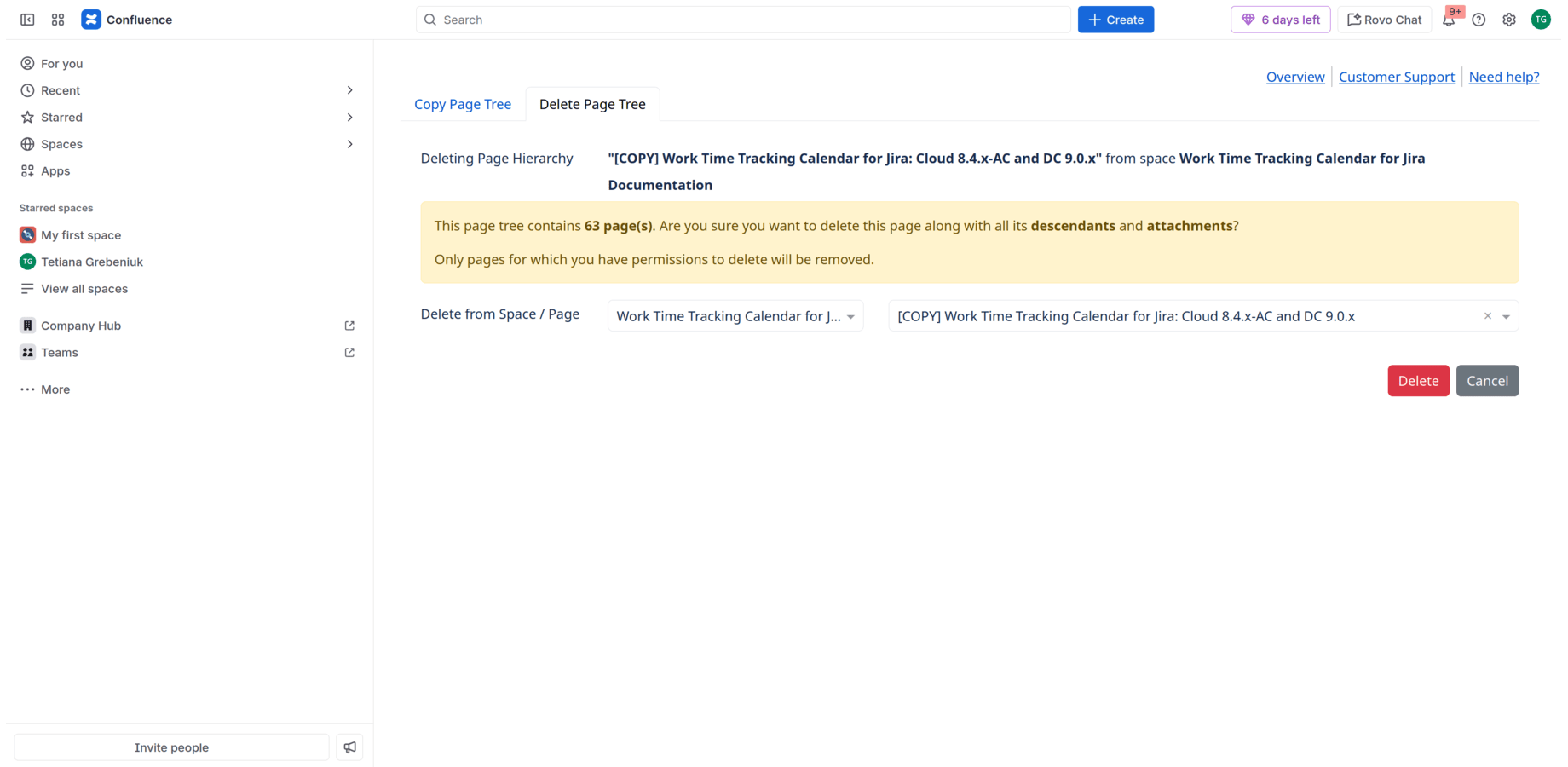Open the page selection dropdown arrow
Screen dimensions: 1568x767
[1506, 316]
